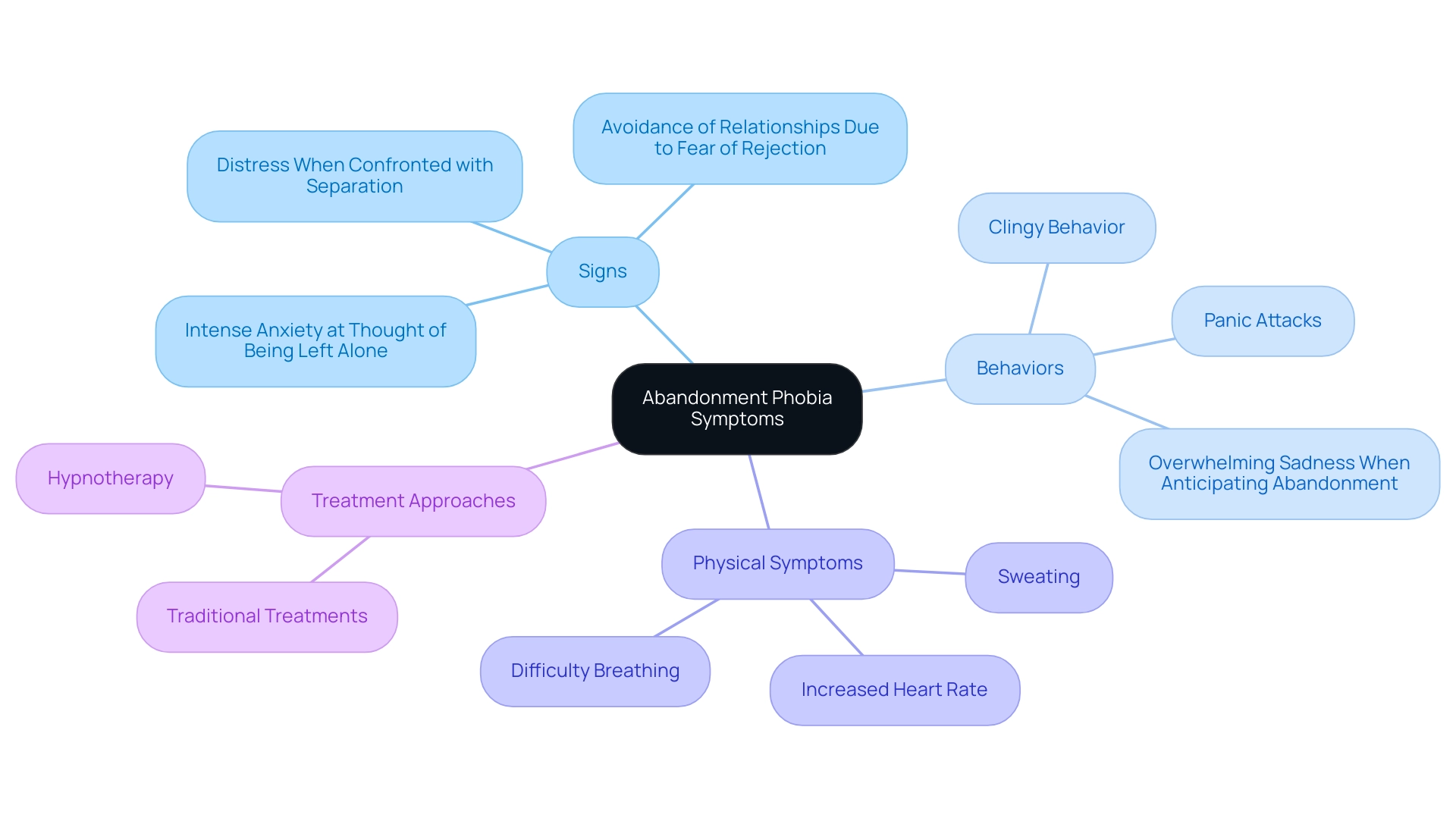Toggle visibility of Physical Symptoms branch
Viewport: 1456px width, 821px height.
tap(764, 576)
